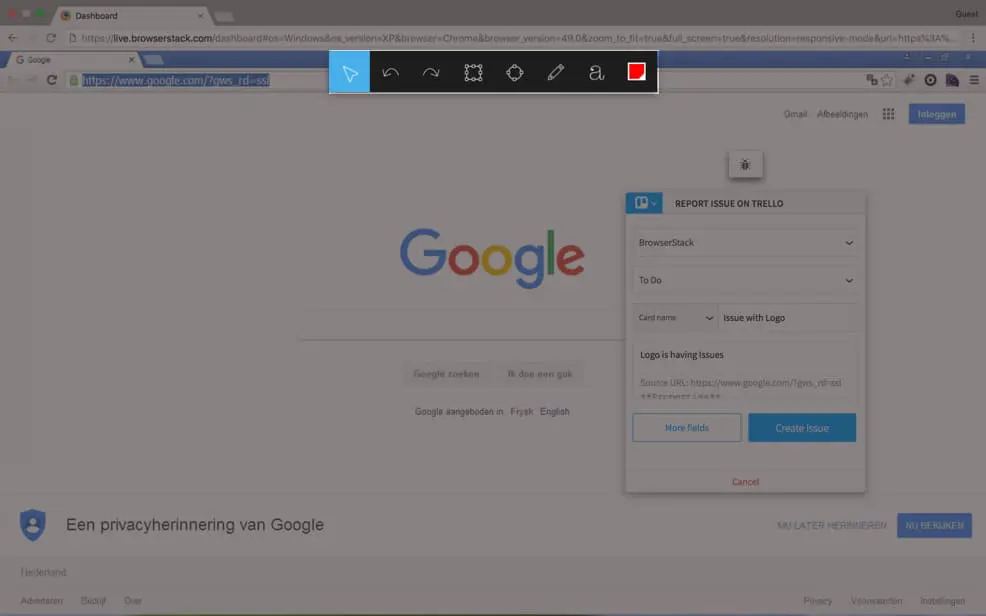986x616 pixels.
Task: Open the Card name field selector
Action: (675, 318)
